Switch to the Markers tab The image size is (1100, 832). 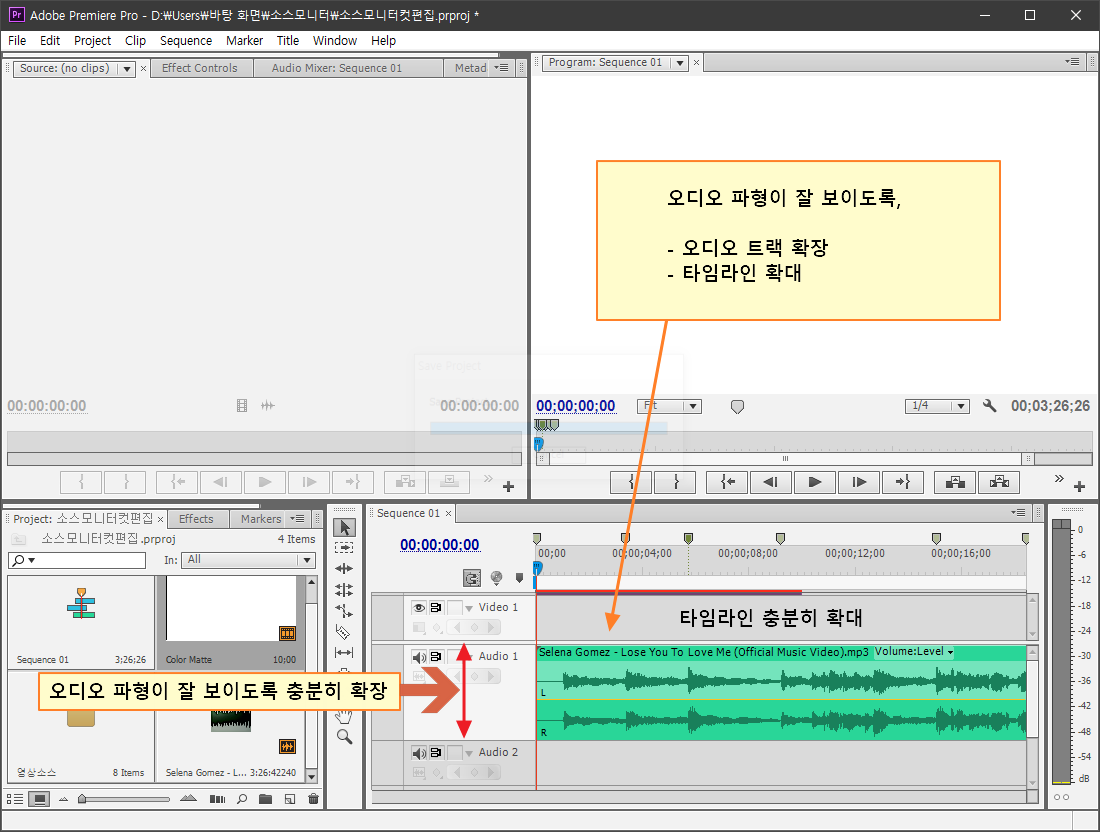click(x=261, y=519)
